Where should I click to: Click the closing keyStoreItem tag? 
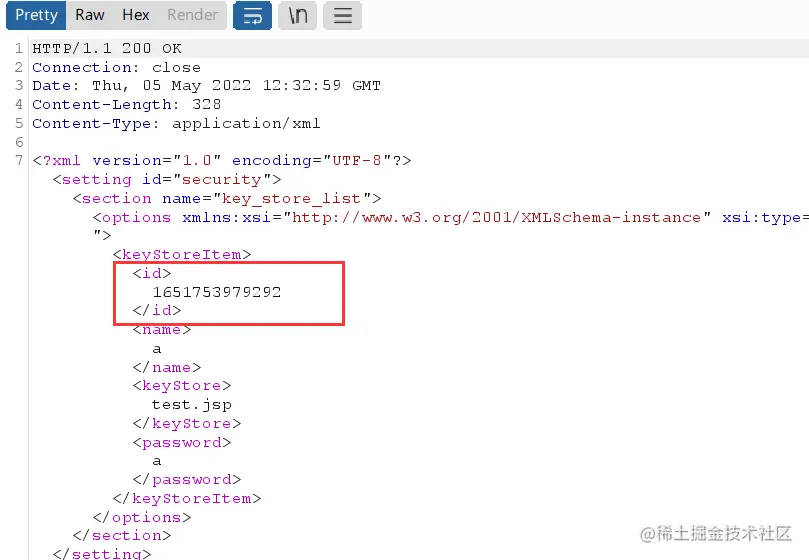point(187,499)
